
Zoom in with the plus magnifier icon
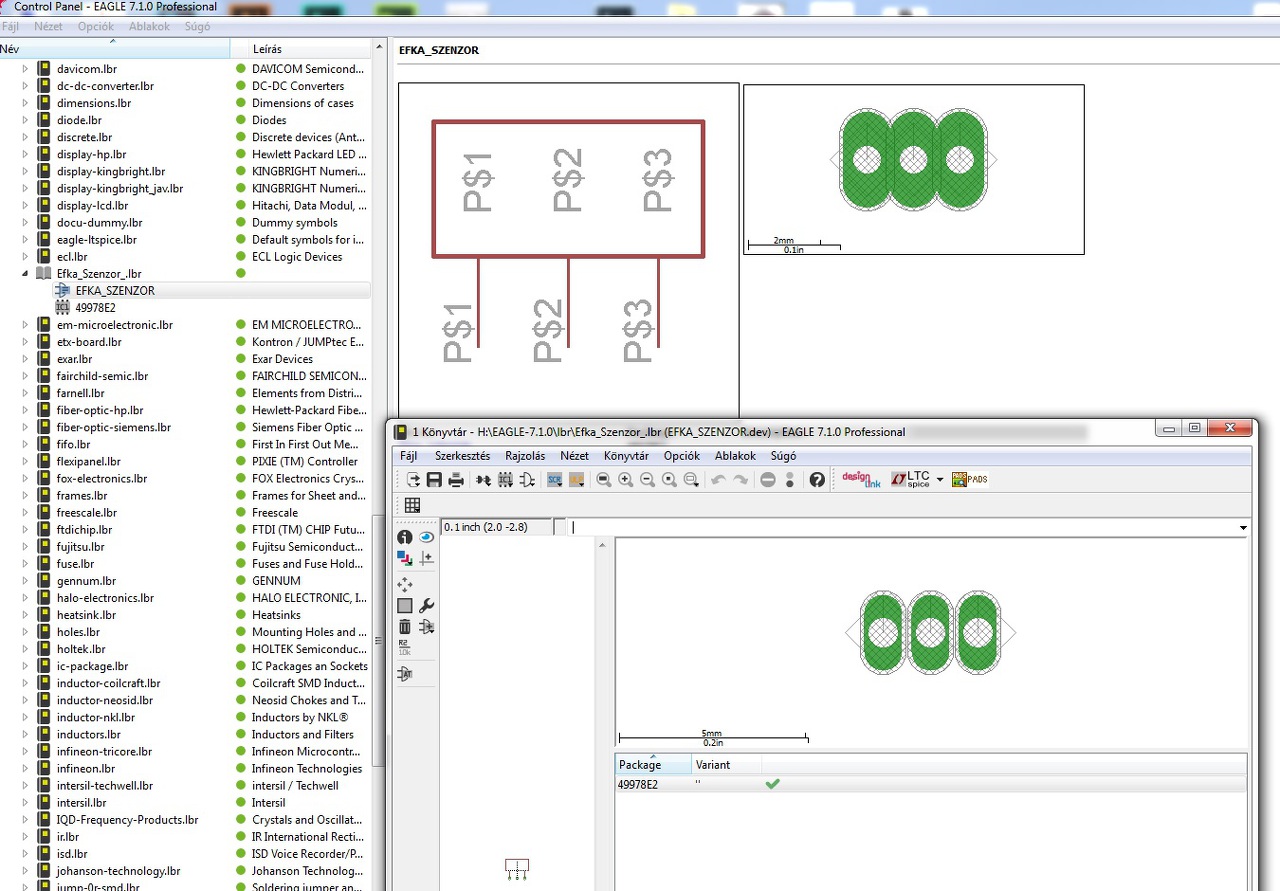pyautogui.click(x=626, y=480)
